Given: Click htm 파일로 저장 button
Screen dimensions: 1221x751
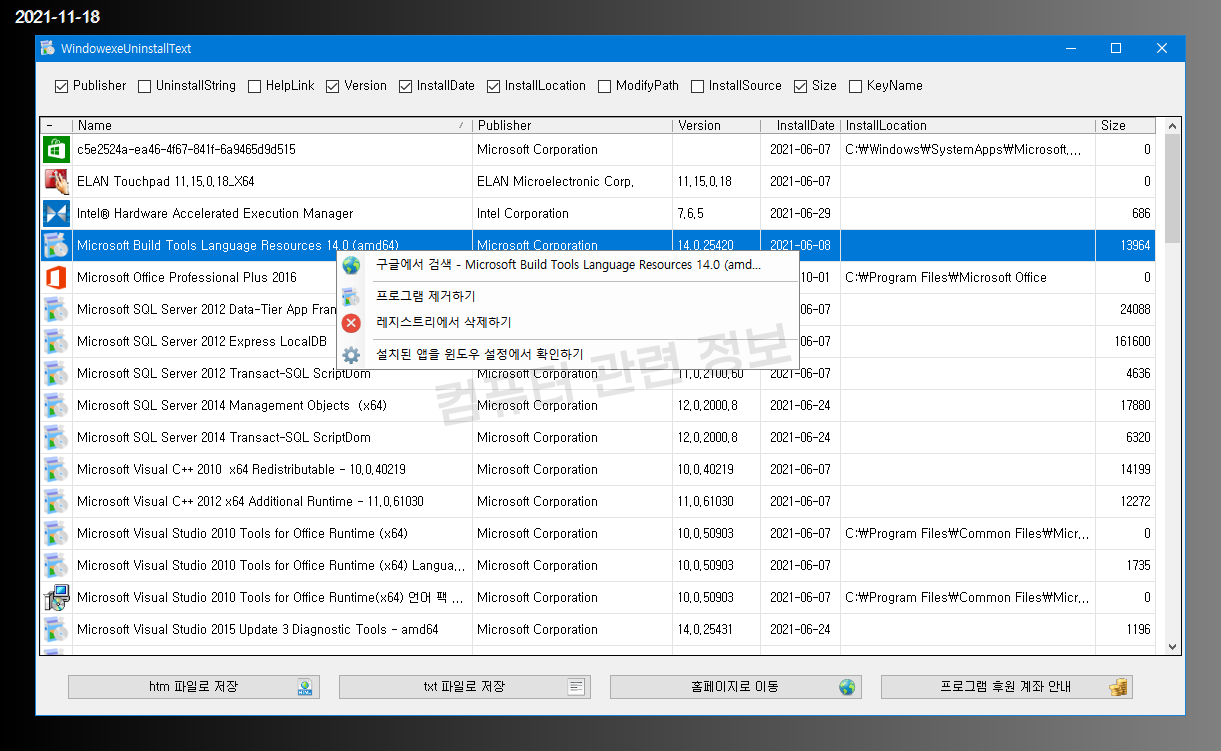Looking at the screenshot, I should pyautogui.click(x=194, y=687).
